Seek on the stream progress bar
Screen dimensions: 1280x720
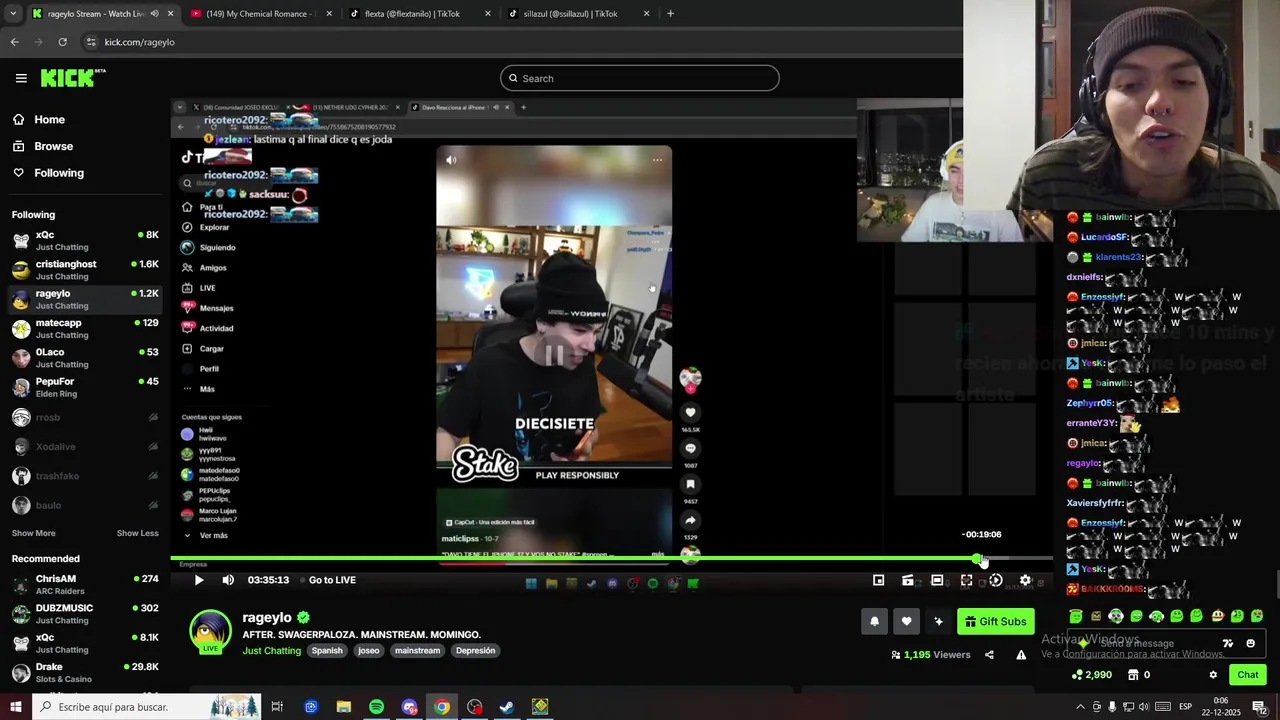coord(611,558)
